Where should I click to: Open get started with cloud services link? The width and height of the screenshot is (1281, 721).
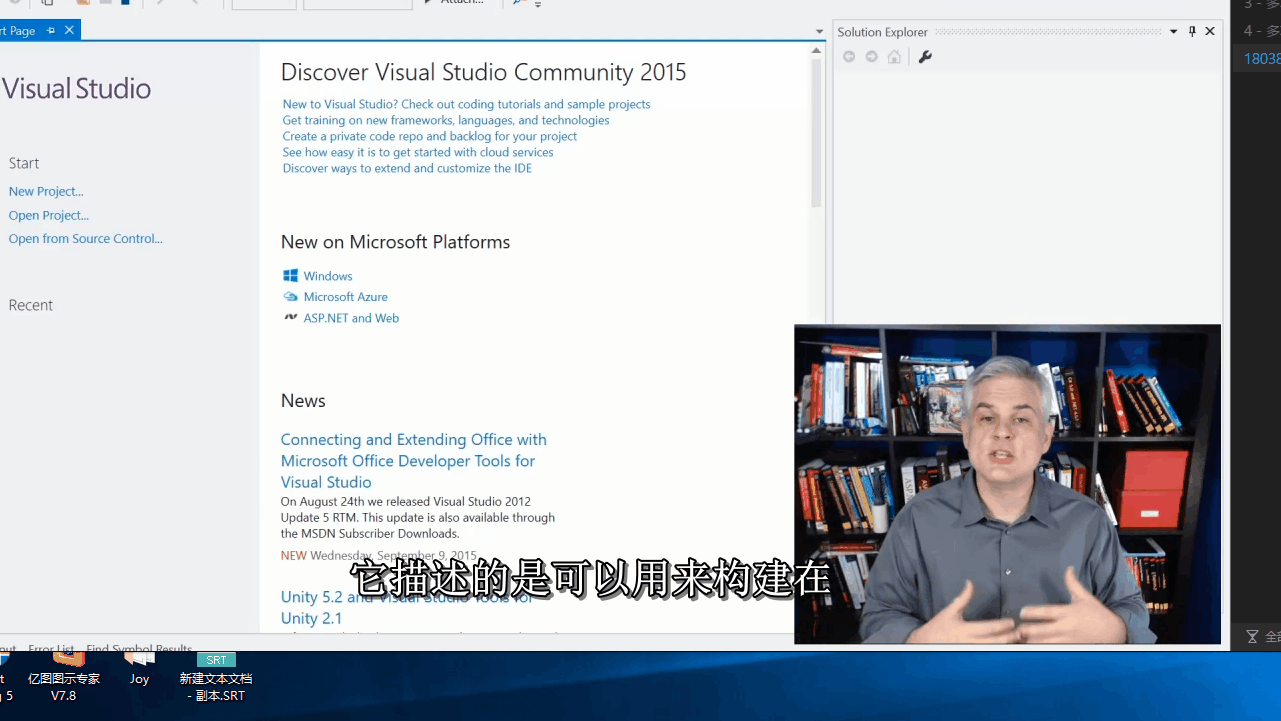tap(418, 152)
